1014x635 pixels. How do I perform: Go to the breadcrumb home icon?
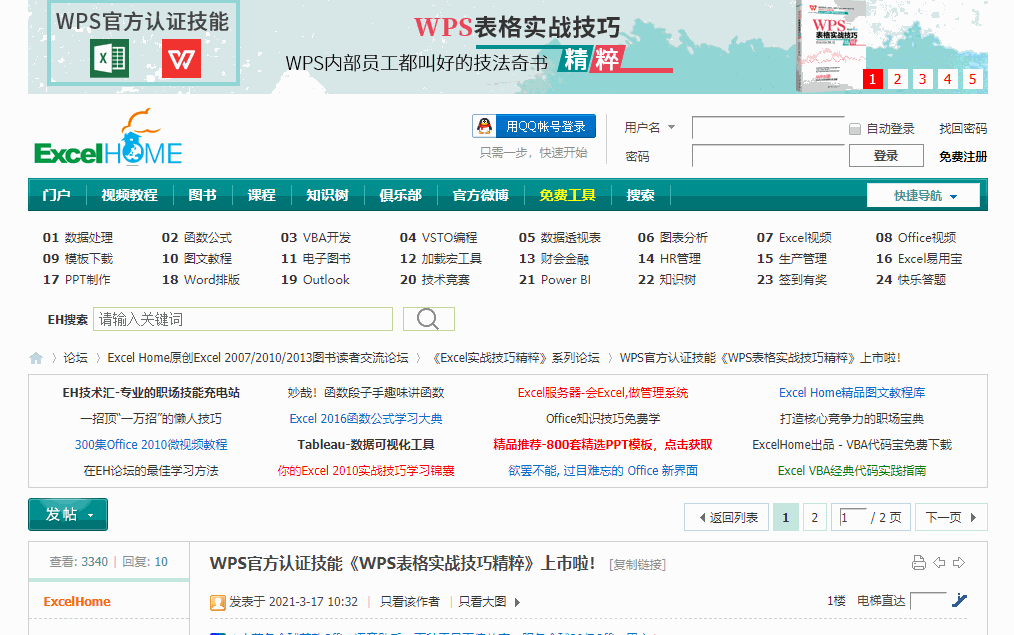tap(36, 358)
